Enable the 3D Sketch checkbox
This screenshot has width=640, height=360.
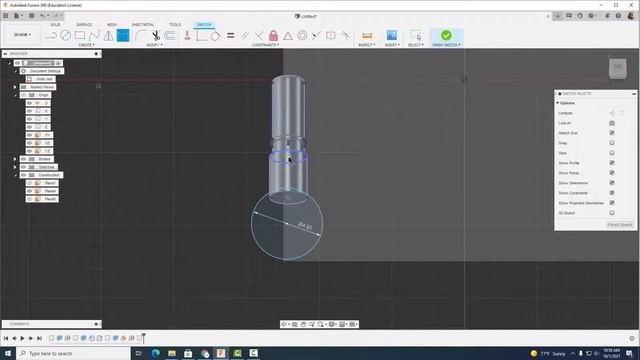pyautogui.click(x=612, y=213)
